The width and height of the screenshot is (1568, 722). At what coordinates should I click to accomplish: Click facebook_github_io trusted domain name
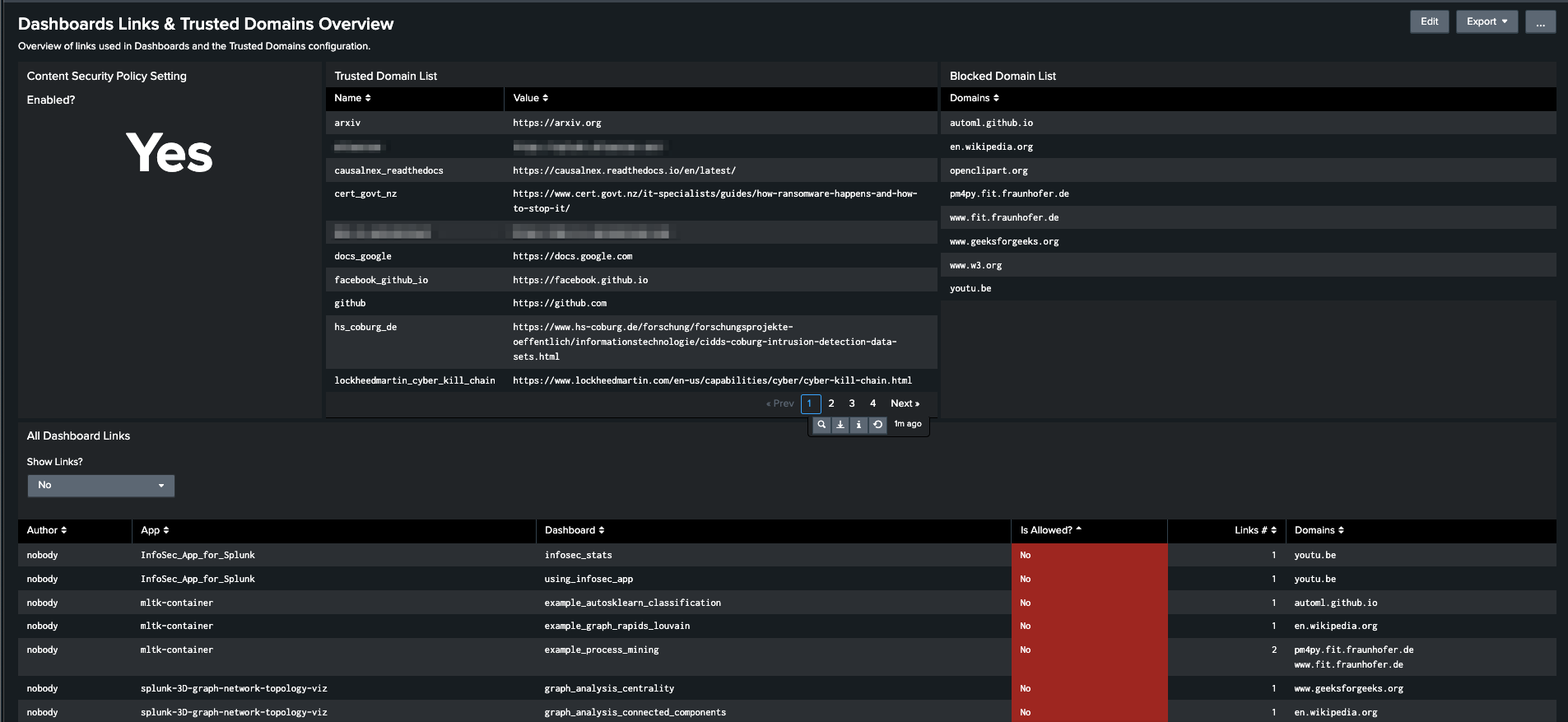(381, 280)
